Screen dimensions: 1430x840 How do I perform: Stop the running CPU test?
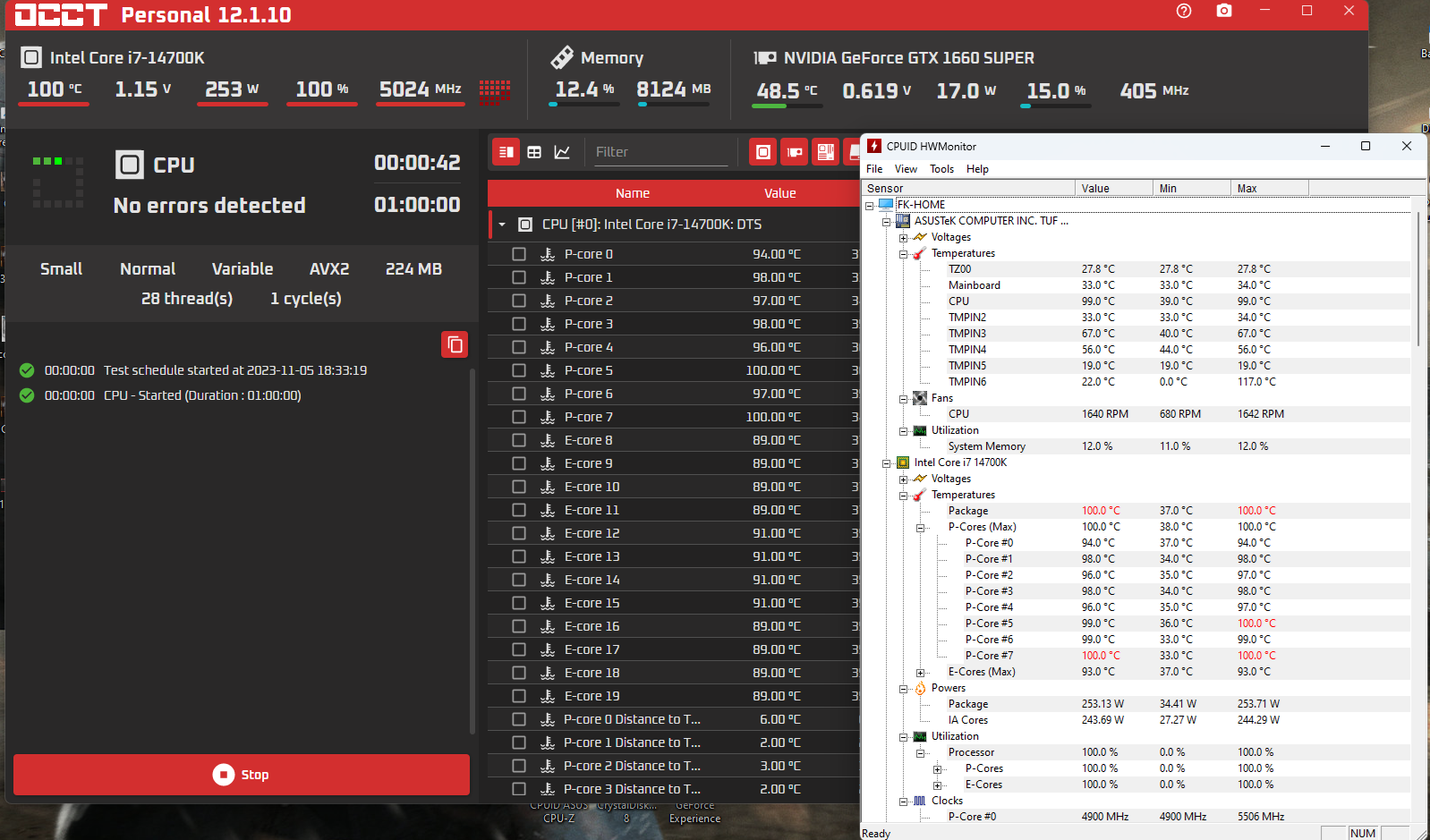[242, 775]
